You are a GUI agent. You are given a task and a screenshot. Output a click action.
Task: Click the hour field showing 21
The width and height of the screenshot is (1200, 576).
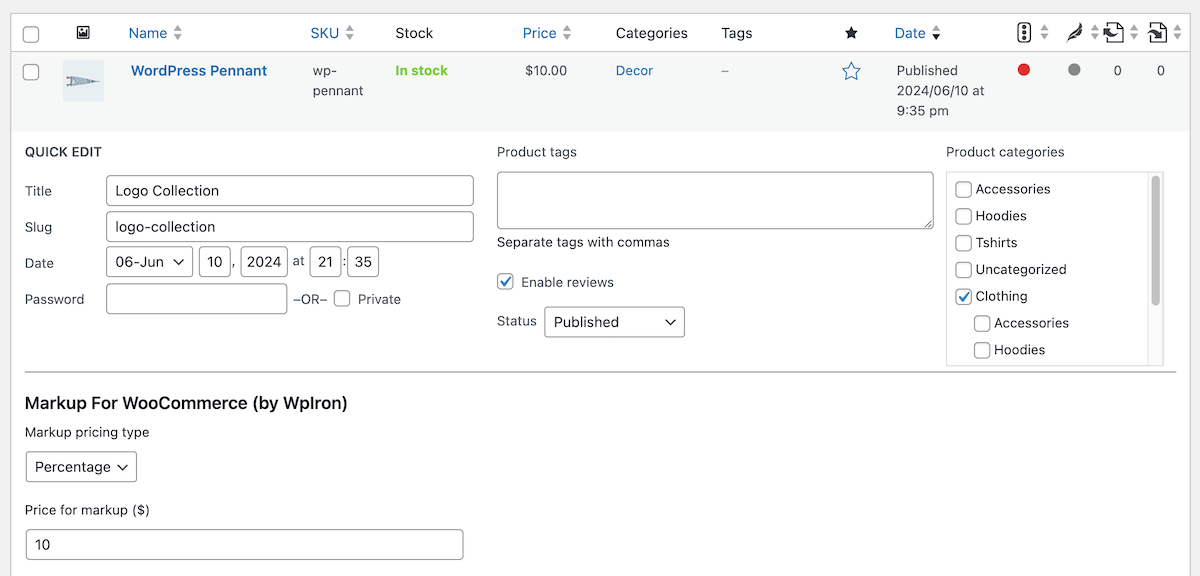[x=325, y=262]
